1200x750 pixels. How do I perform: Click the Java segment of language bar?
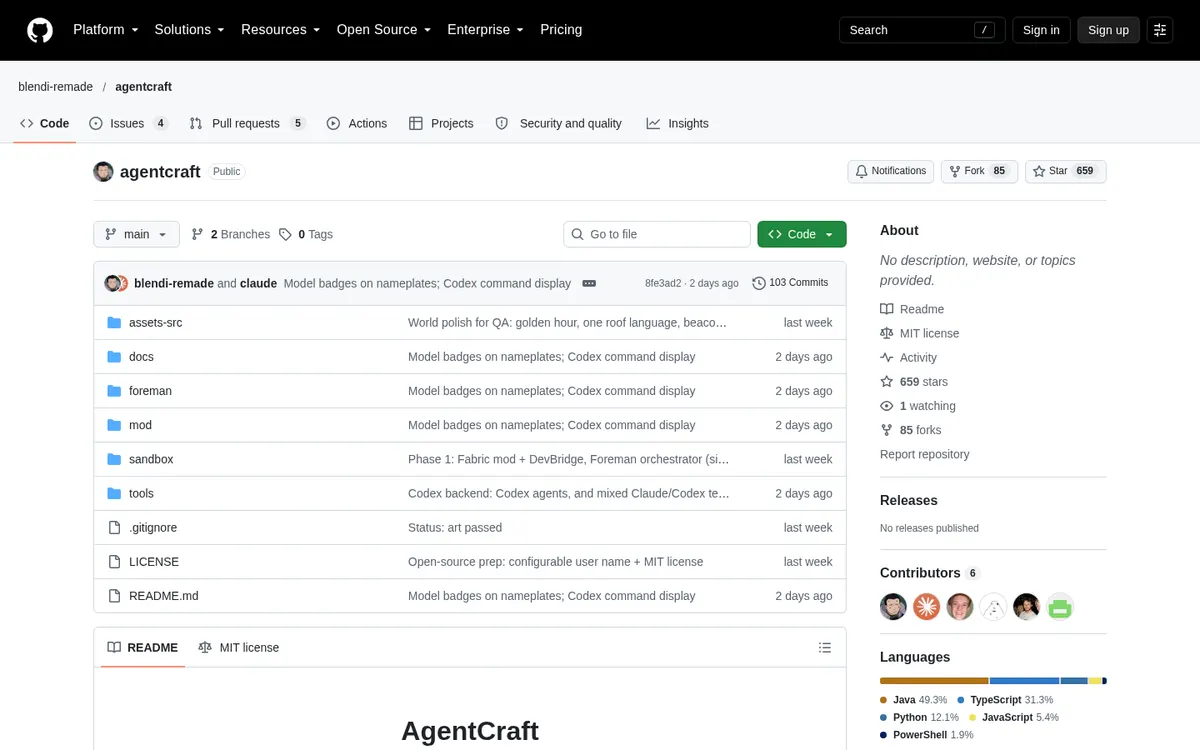coord(935,681)
